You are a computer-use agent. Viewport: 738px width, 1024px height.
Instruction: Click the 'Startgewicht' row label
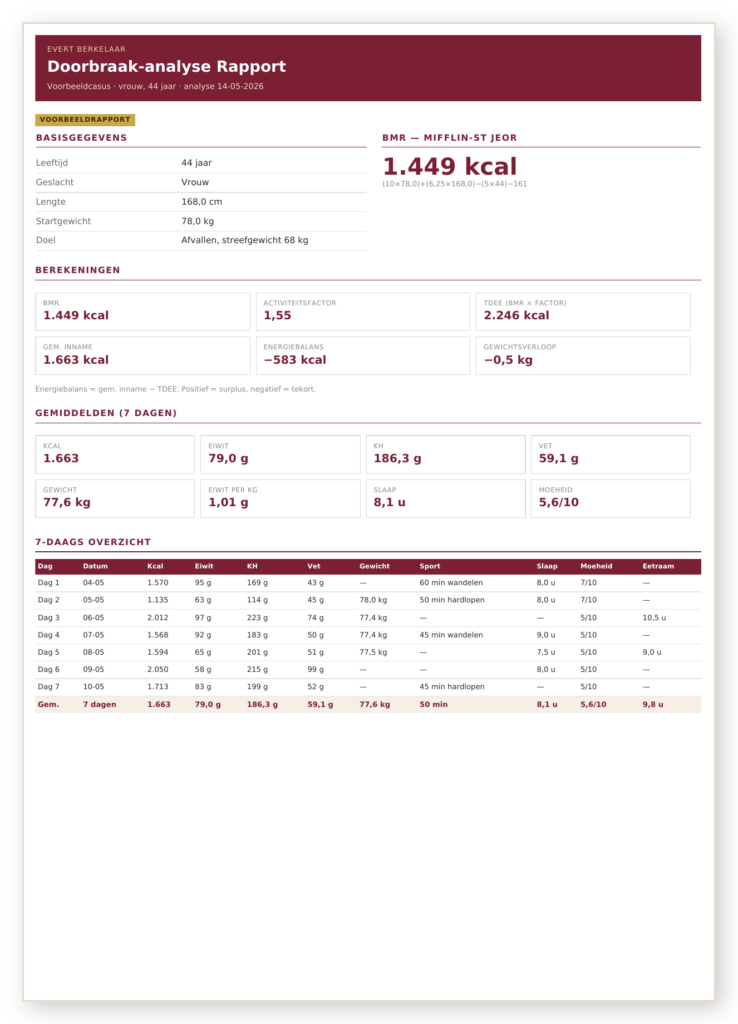tap(63, 221)
